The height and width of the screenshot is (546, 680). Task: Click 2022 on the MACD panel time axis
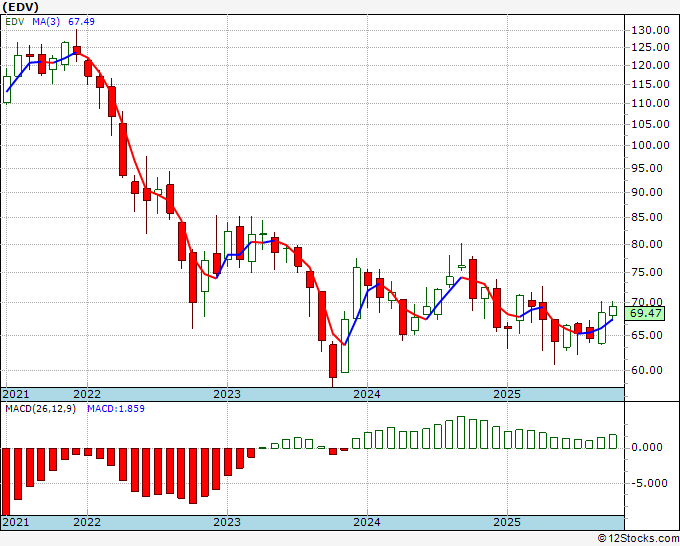tap(87, 522)
